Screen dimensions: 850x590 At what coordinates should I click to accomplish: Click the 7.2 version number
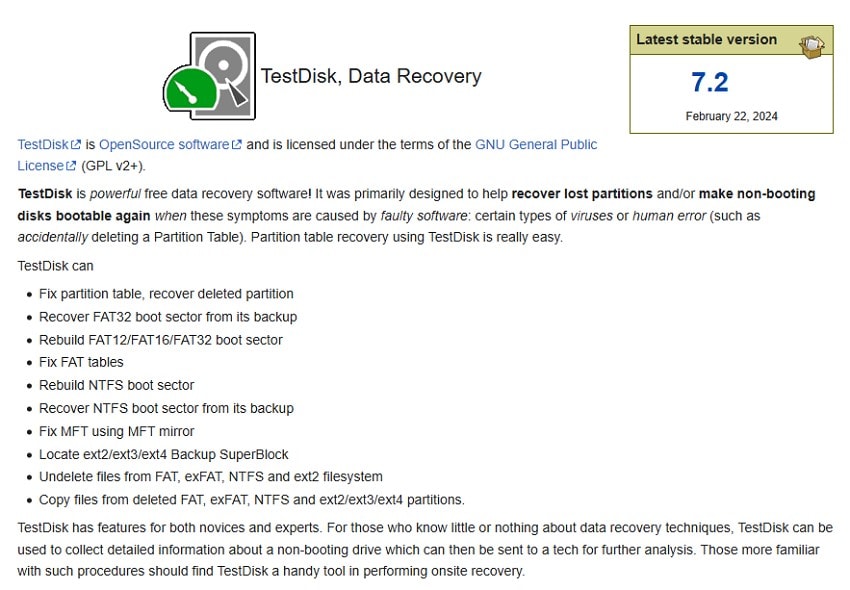point(710,82)
